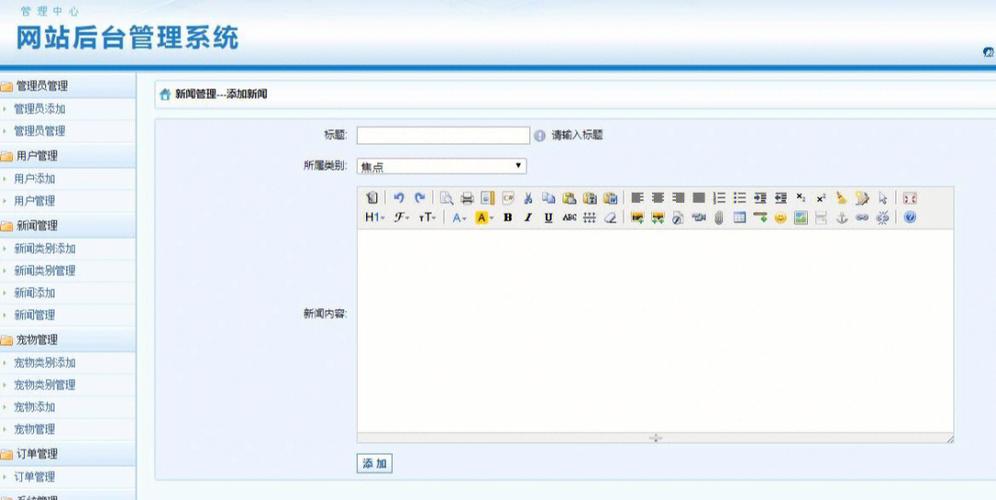The image size is (996, 500).
Task: Toggle italic formatting
Action: point(528,217)
